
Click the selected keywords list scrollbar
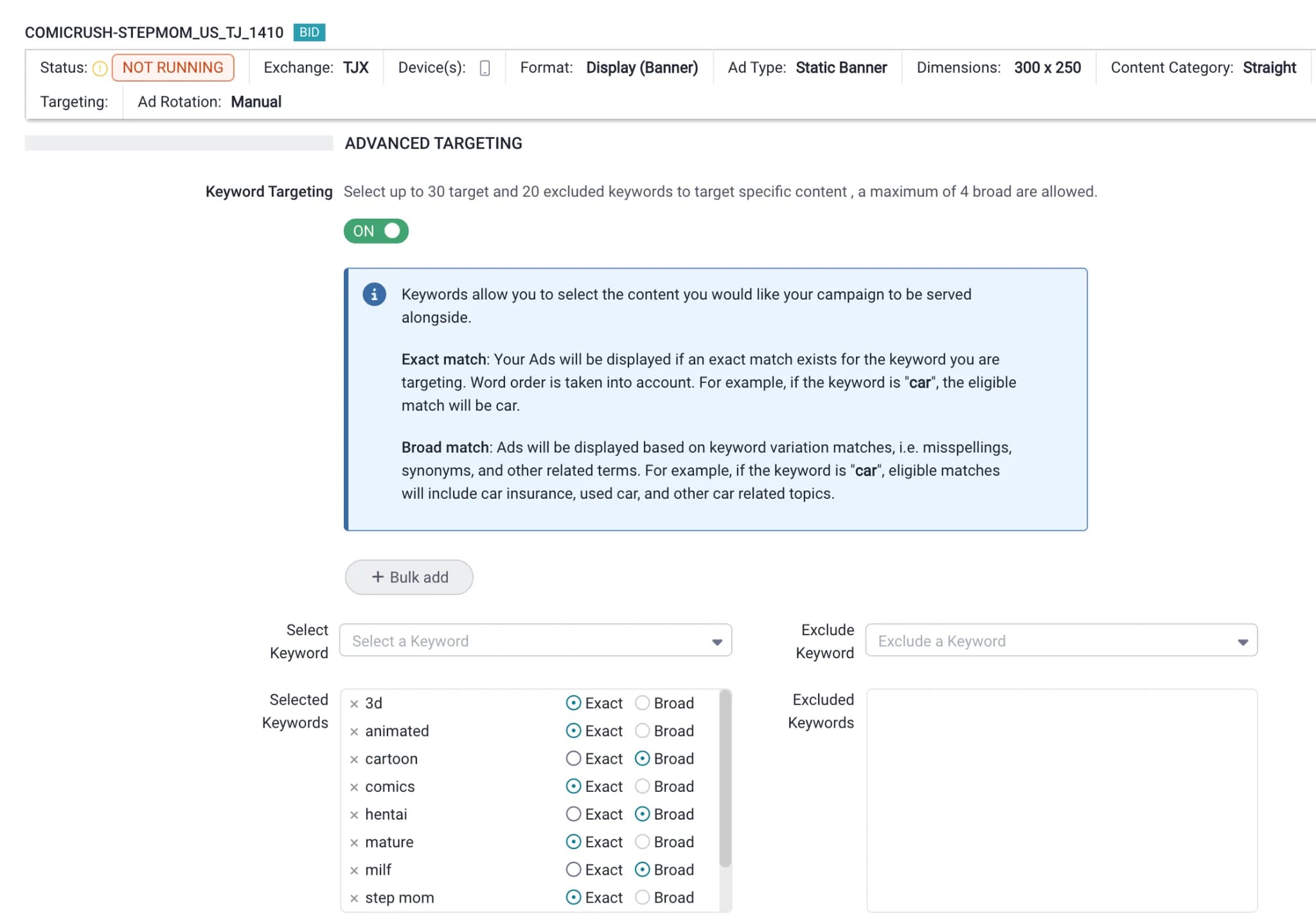click(x=725, y=779)
